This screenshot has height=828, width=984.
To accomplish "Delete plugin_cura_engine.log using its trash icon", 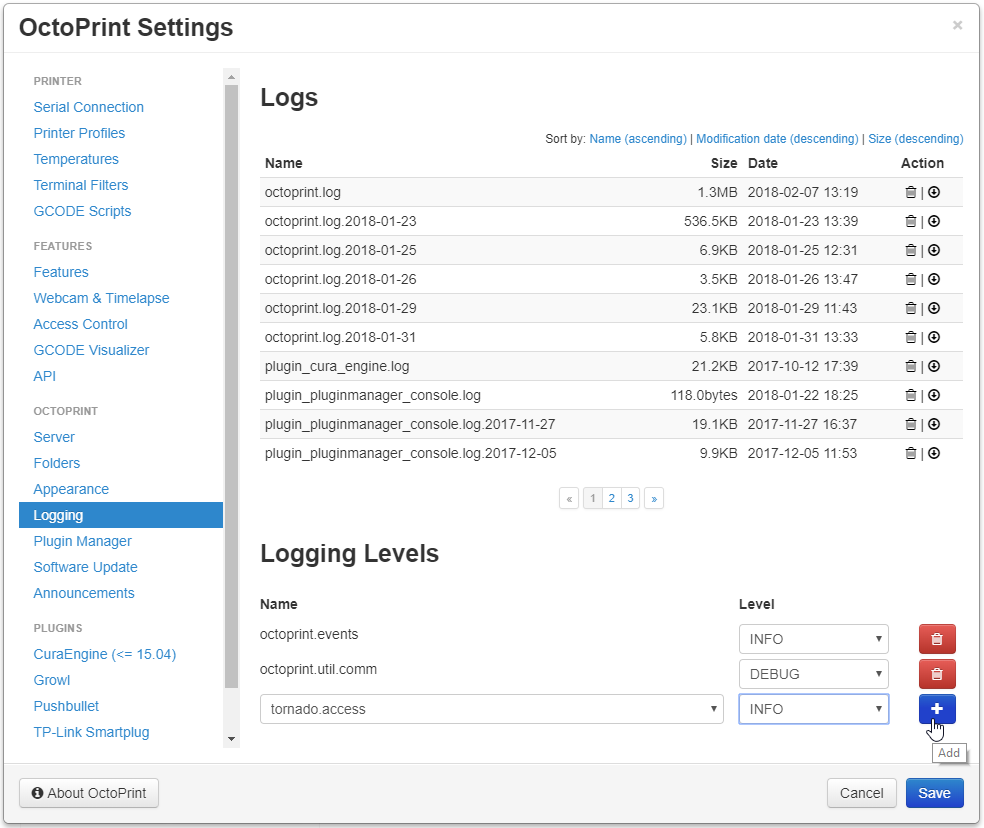I will pos(911,366).
